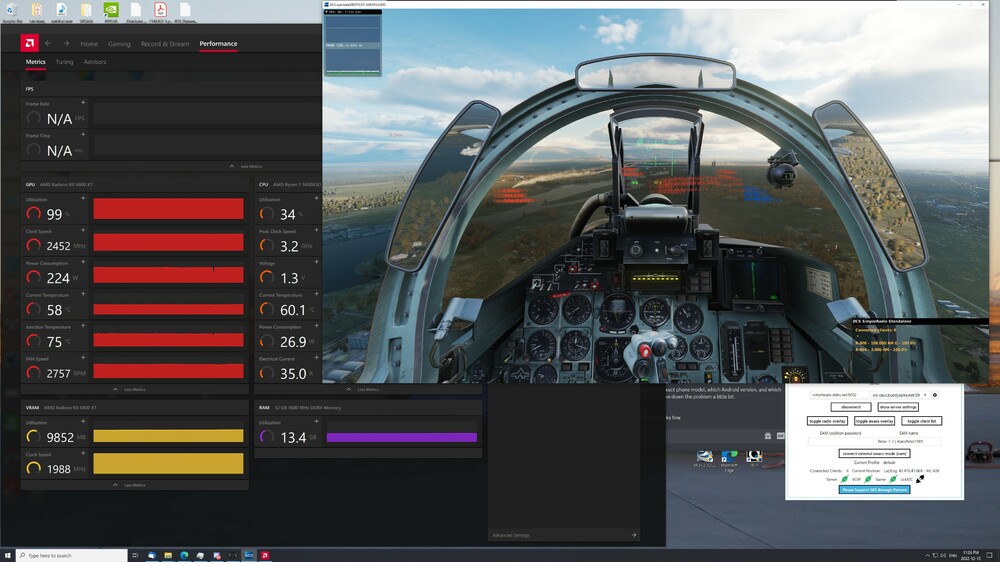Switch to the Gaming tab
The height and width of the screenshot is (562, 1000).
click(119, 44)
